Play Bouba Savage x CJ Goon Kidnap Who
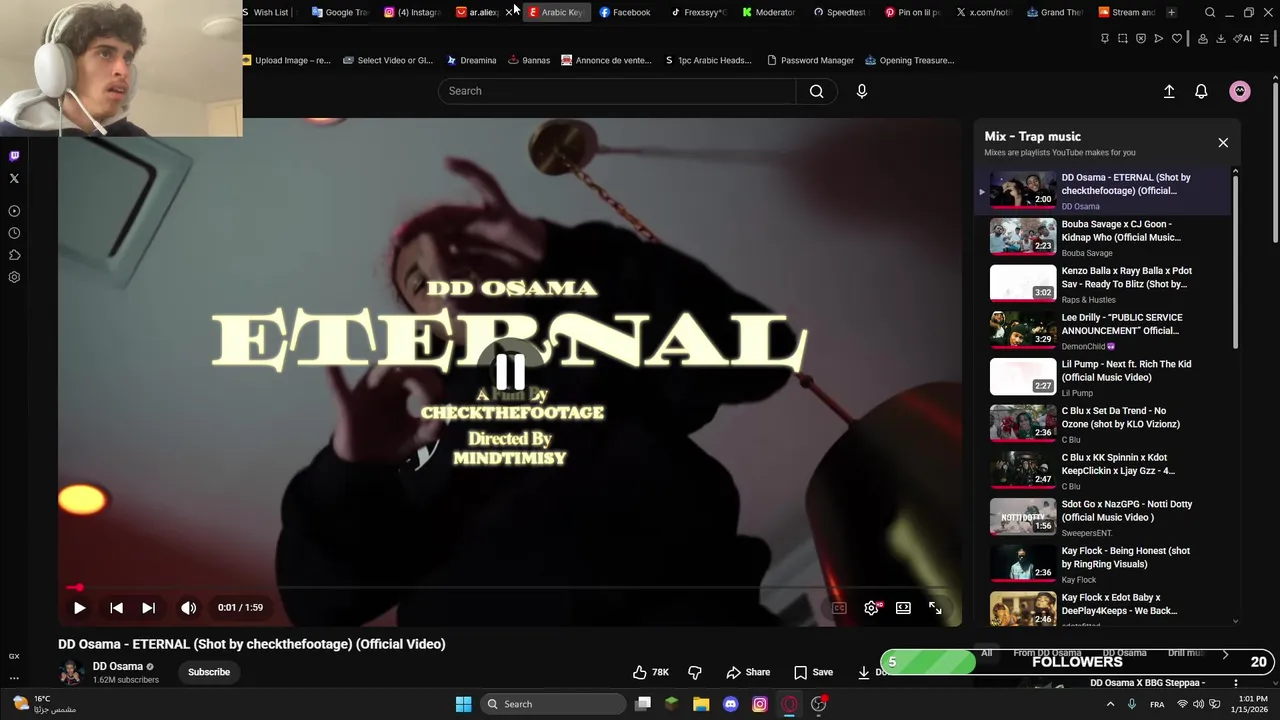This screenshot has height=720, width=1280. 1103,237
